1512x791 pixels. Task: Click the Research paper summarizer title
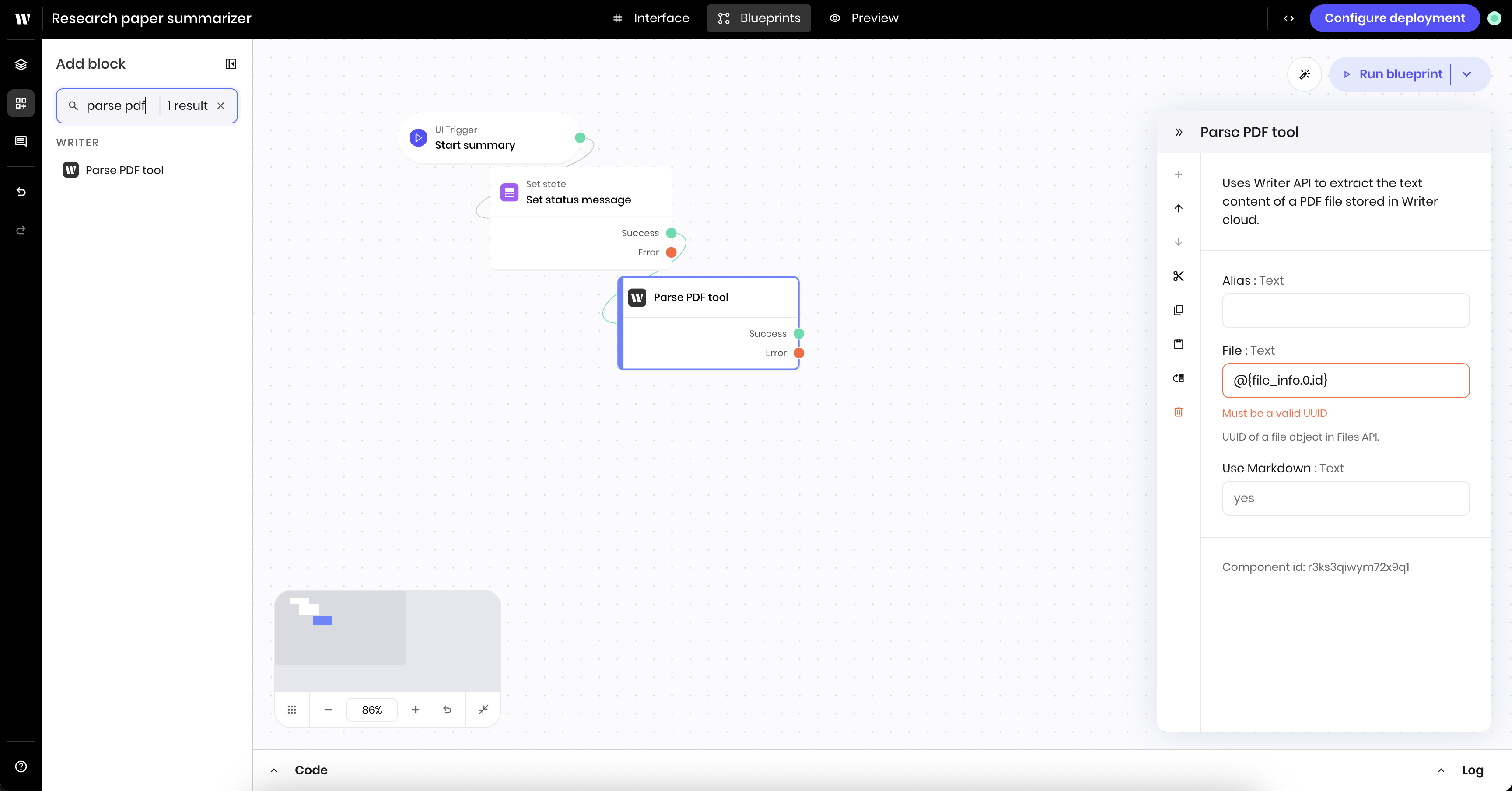pos(151,18)
